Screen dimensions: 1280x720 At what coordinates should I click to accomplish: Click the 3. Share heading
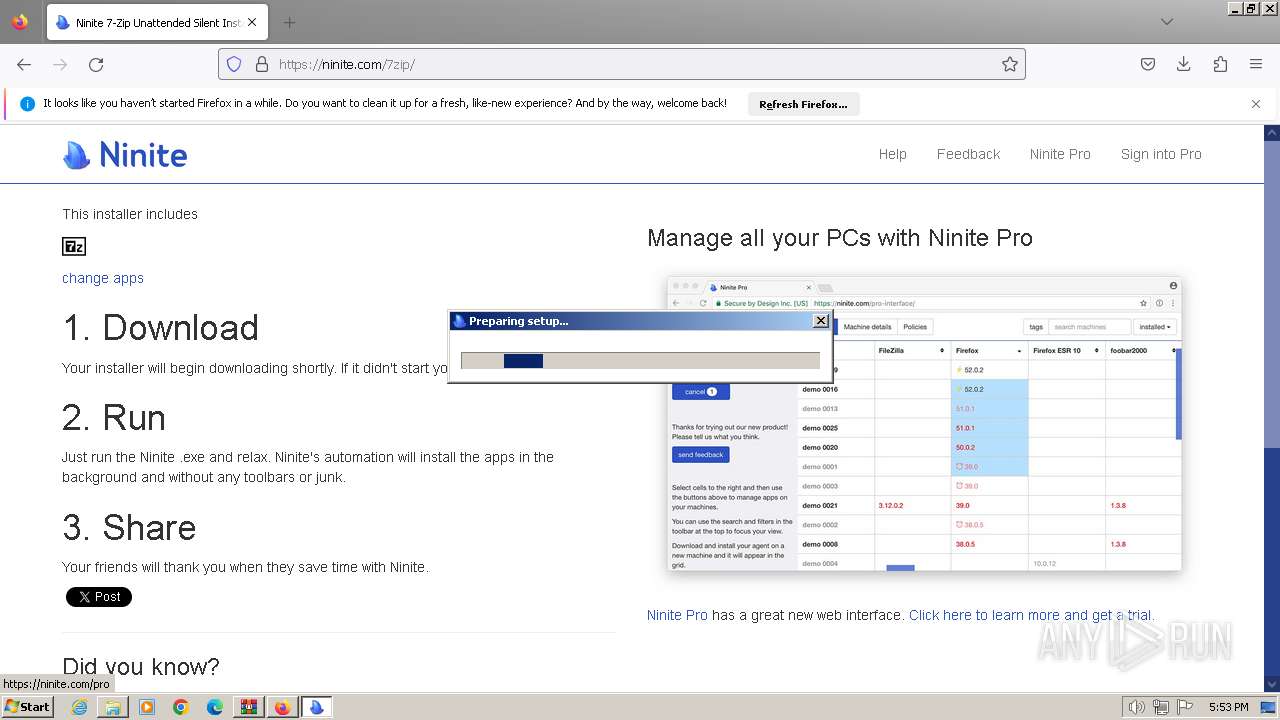(x=129, y=528)
